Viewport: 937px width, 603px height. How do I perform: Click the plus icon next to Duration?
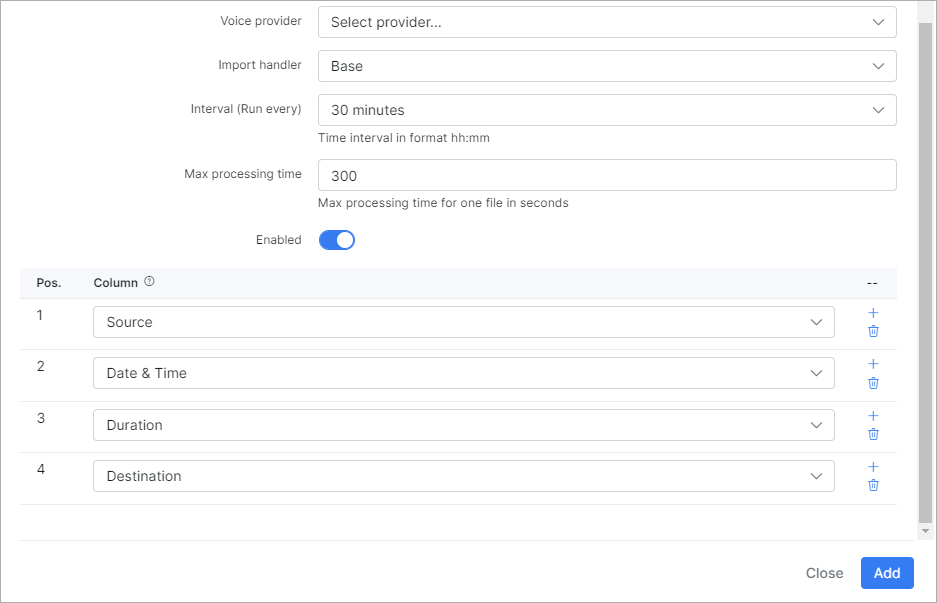[872, 416]
